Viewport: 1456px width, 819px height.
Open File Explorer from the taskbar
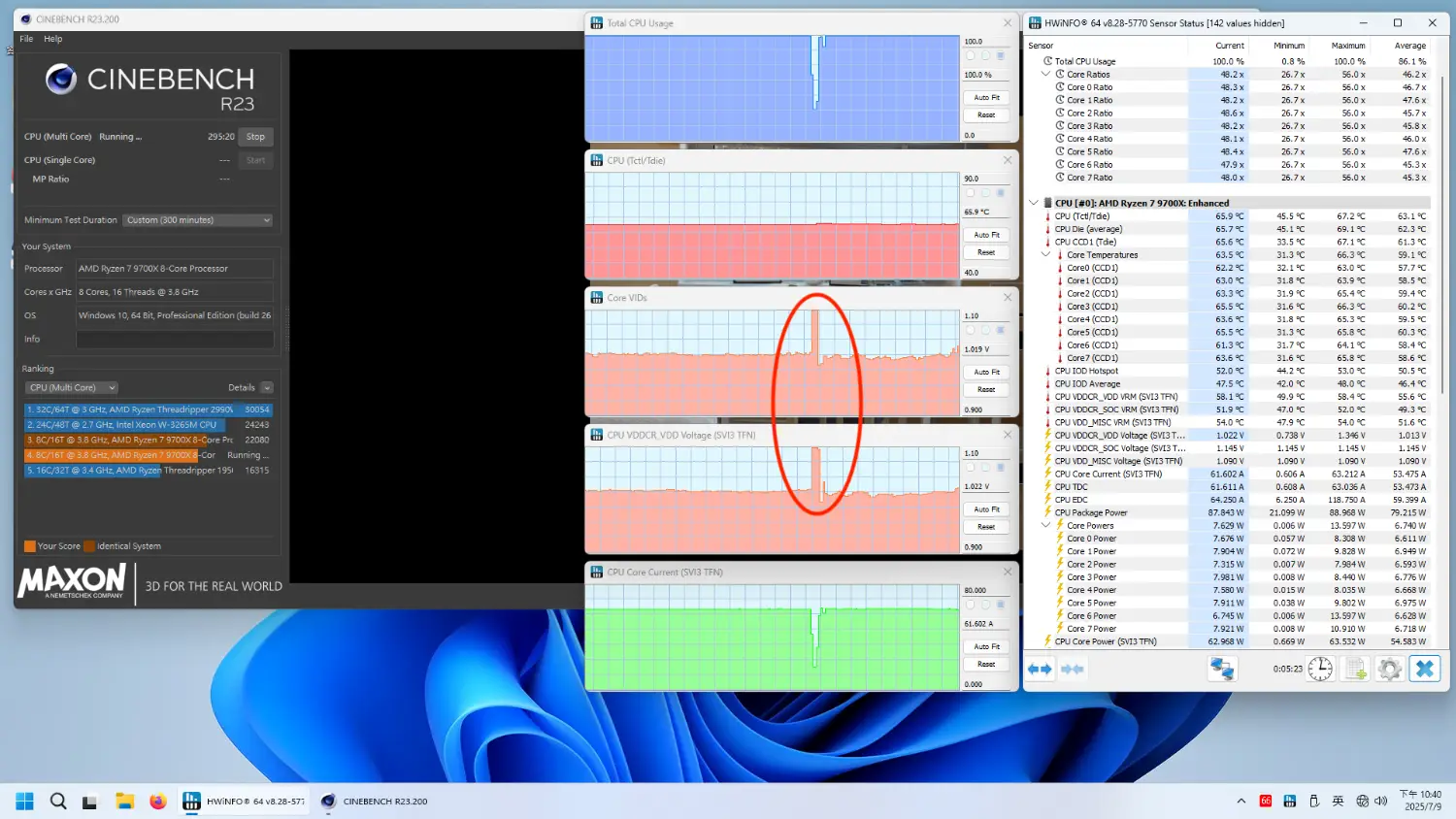pos(124,802)
